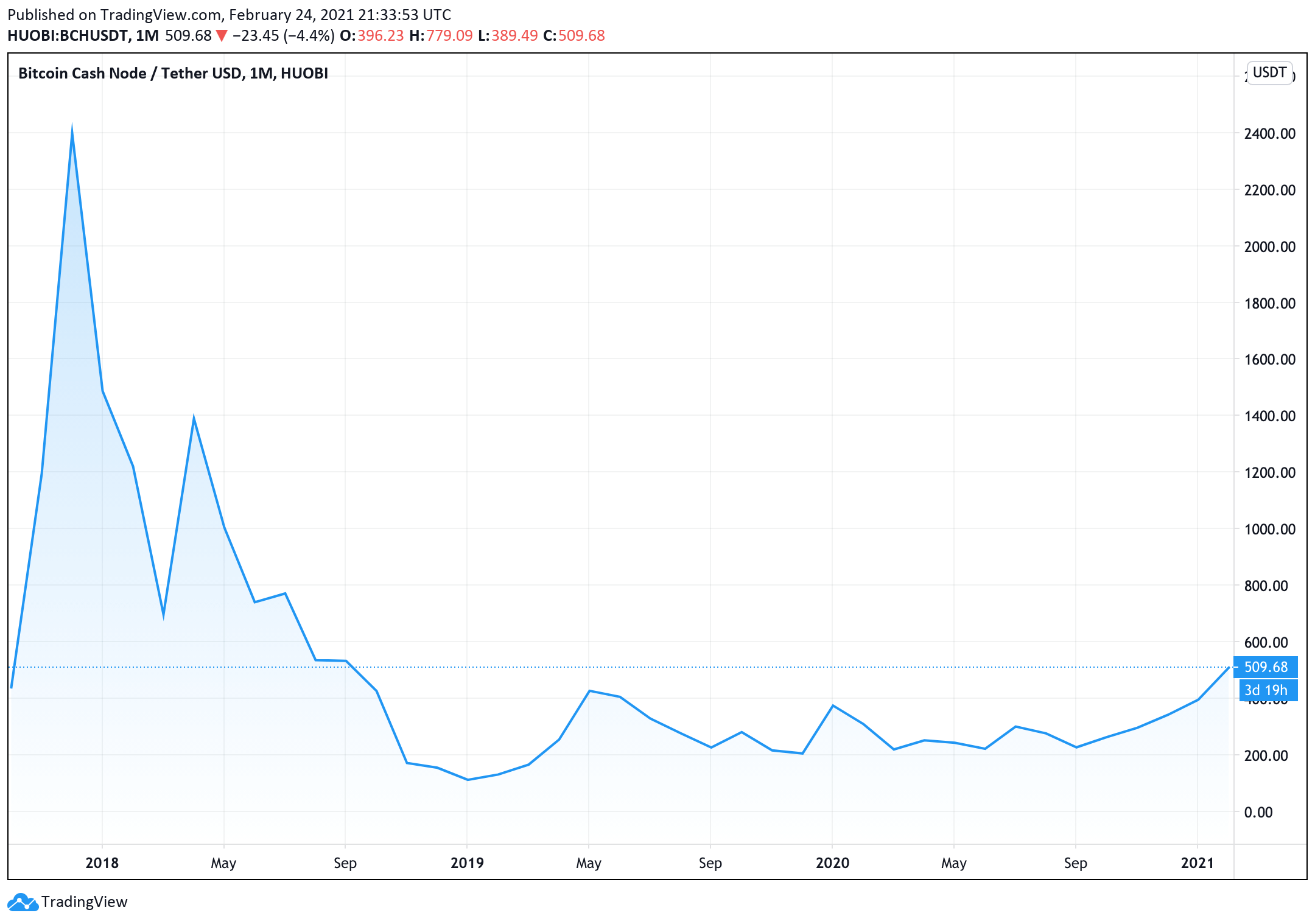Click the Bitcoin Cash Node chart title
This screenshot has width=1315, height=924.
pyautogui.click(x=173, y=73)
